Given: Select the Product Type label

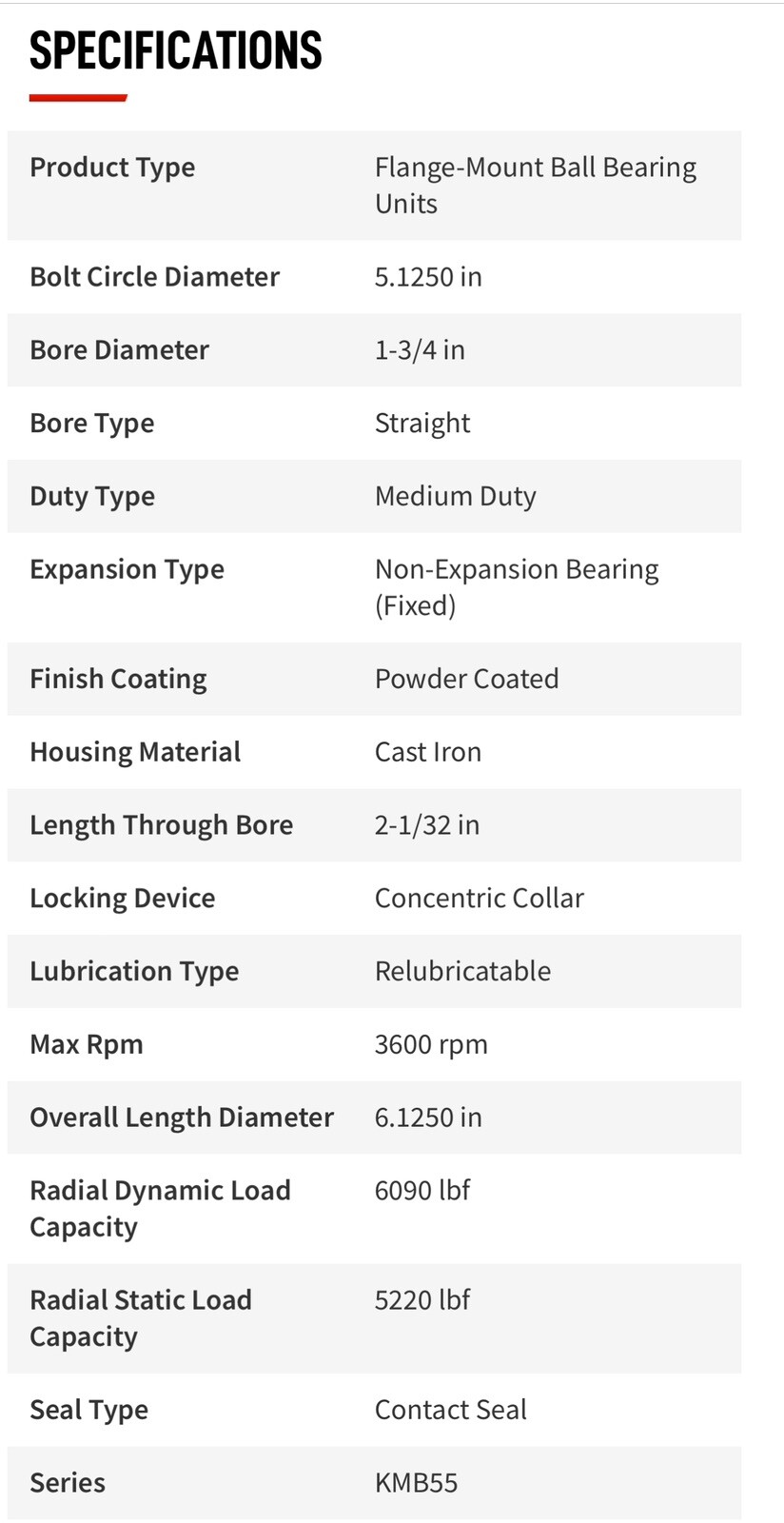Looking at the screenshot, I should click(112, 168).
